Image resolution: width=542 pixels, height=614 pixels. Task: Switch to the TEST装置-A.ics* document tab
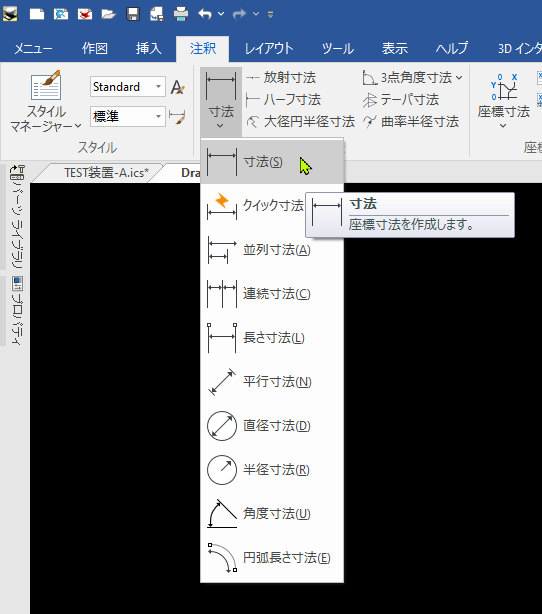[106, 173]
